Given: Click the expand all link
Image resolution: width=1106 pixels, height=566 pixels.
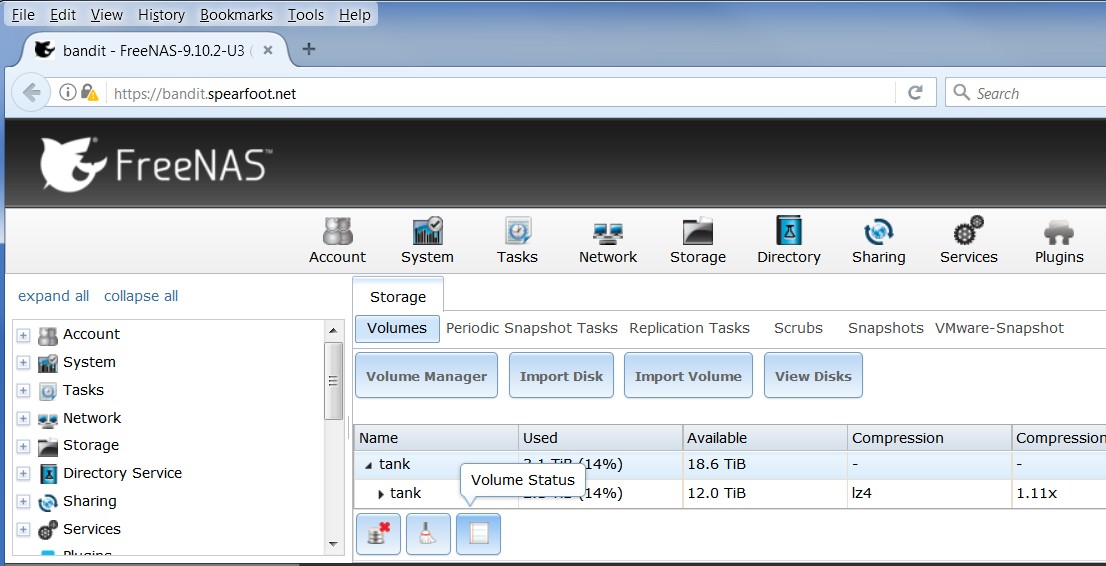Looking at the screenshot, I should (54, 296).
